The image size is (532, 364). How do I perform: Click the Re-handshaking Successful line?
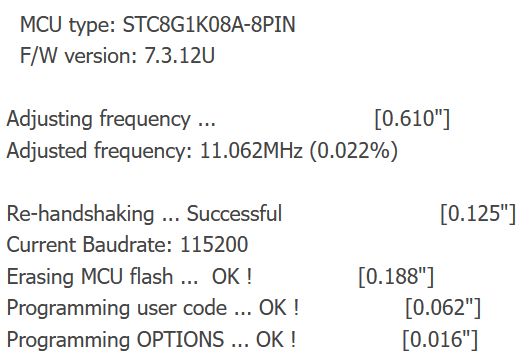[144, 214]
